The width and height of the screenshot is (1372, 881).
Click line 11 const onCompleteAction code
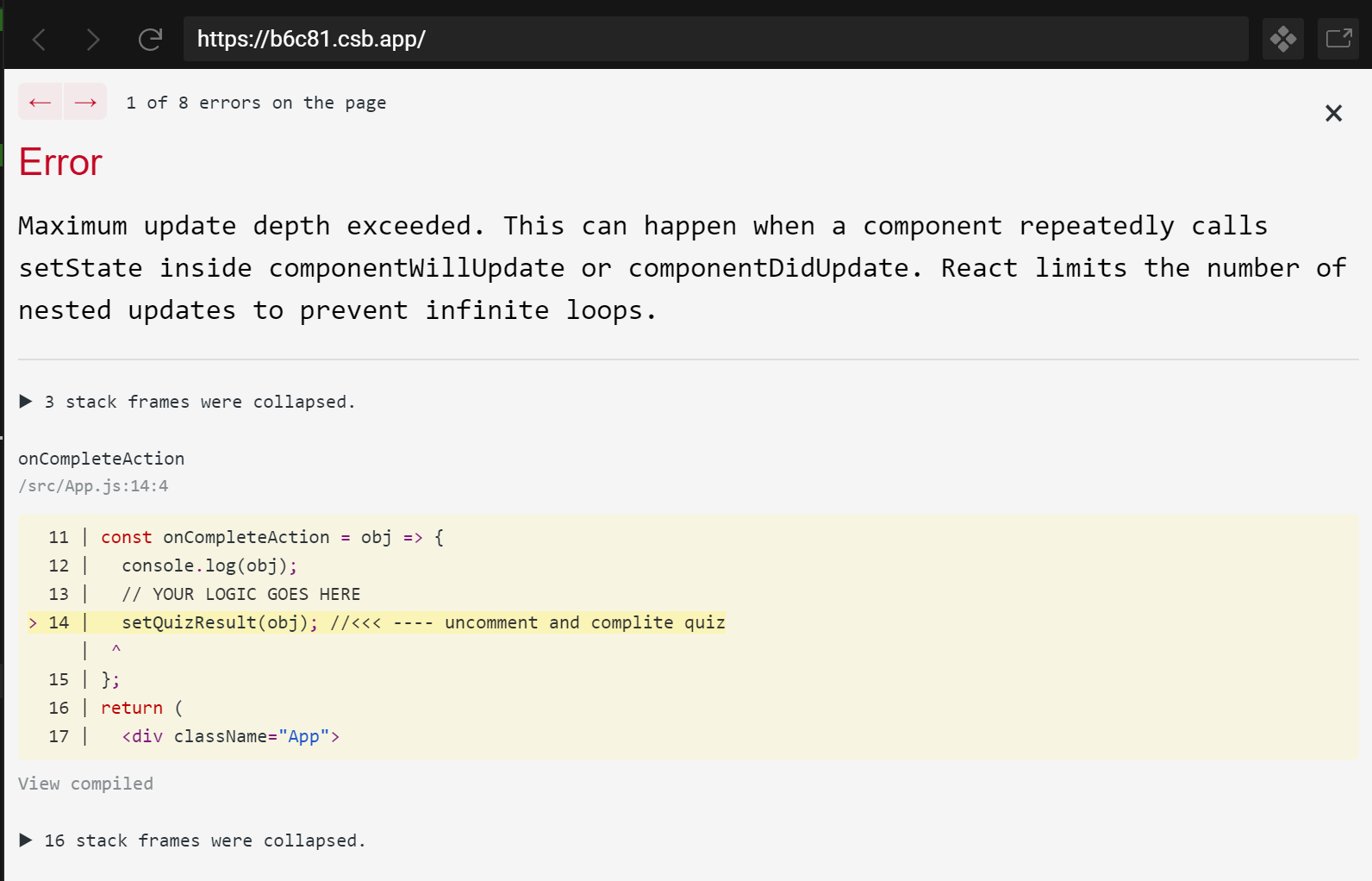(272, 537)
